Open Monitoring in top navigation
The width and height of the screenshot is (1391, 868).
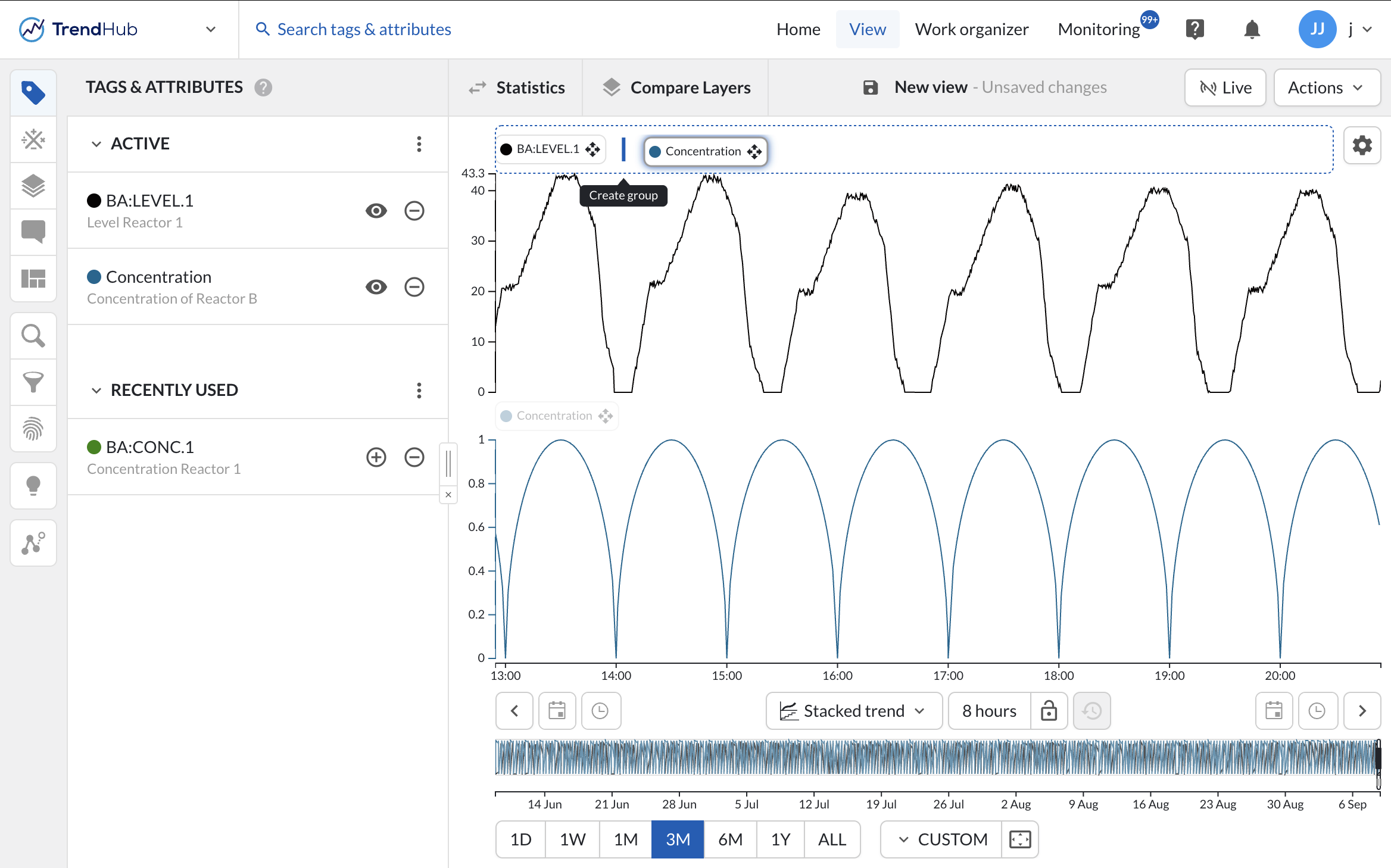[1099, 29]
